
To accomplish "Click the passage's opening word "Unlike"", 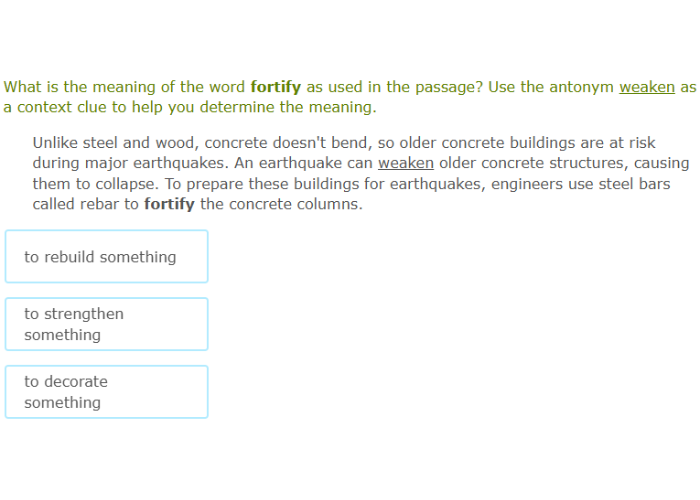I will coord(55,143).
